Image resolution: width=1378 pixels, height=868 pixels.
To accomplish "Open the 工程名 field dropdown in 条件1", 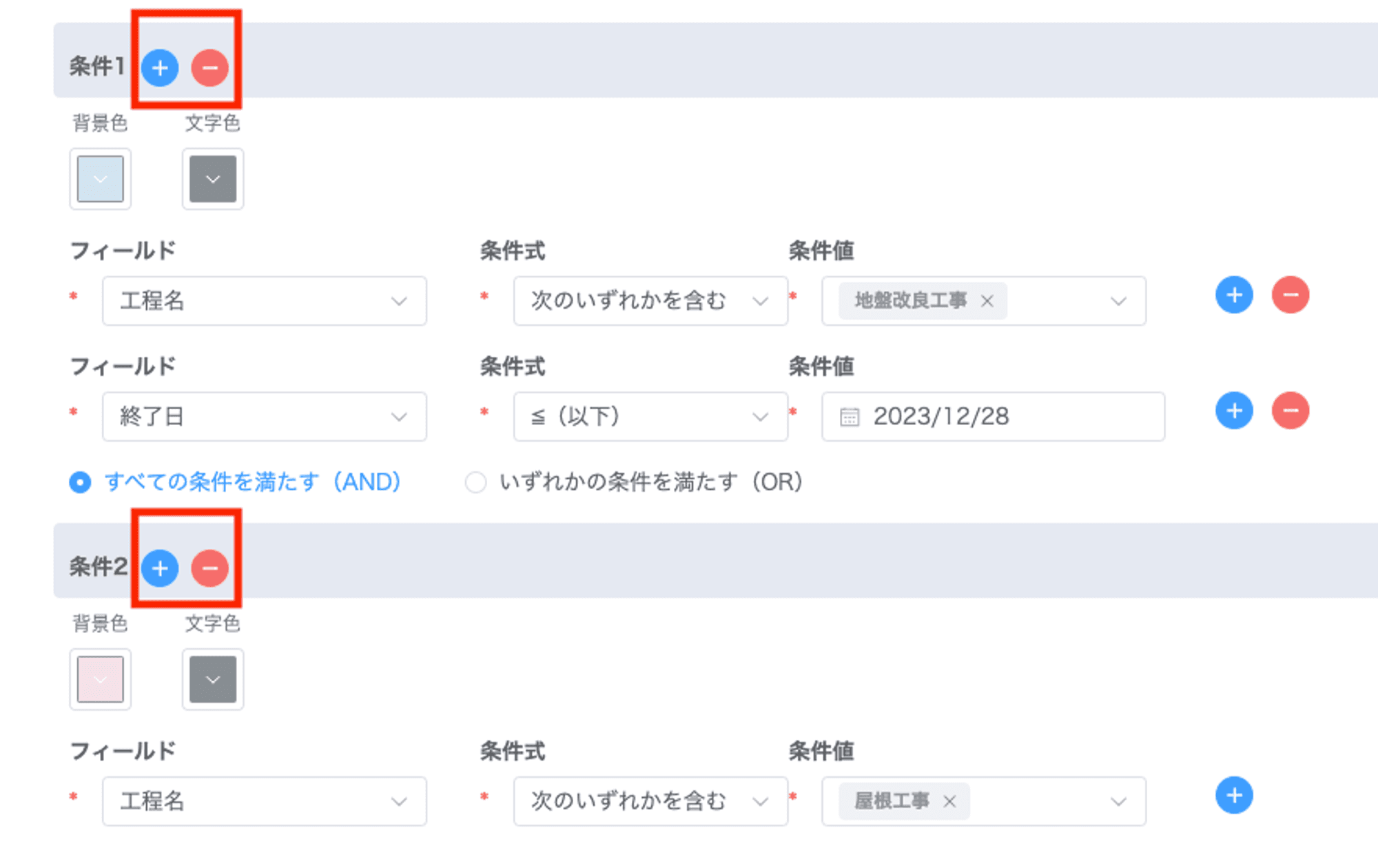I will [265, 301].
